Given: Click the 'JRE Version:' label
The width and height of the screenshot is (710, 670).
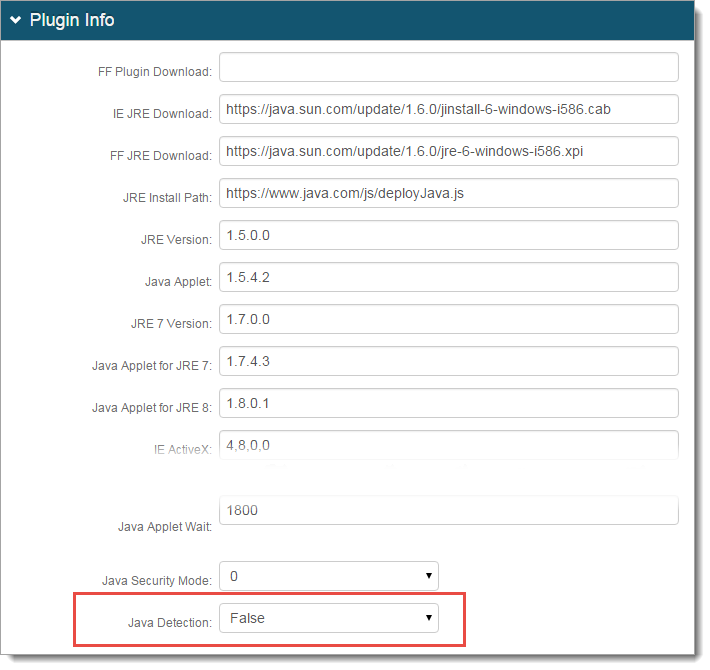Looking at the screenshot, I should [176, 240].
